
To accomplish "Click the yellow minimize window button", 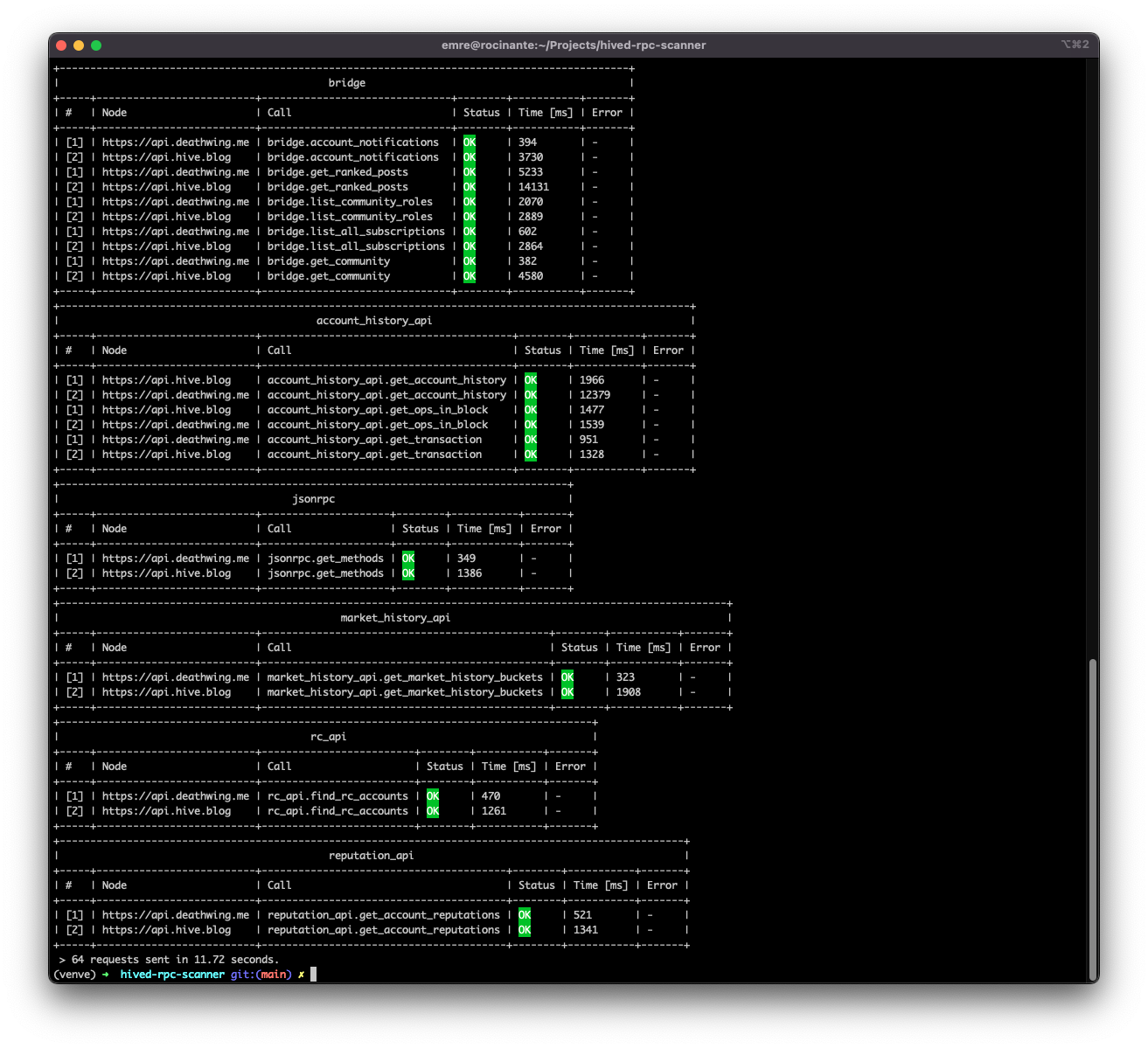I will tap(79, 45).
